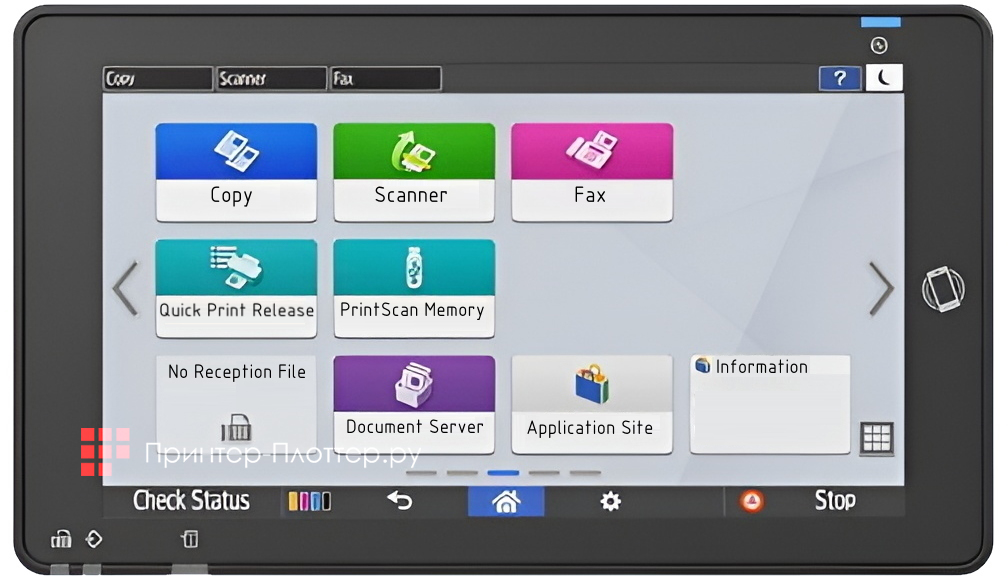The width and height of the screenshot is (1008, 579).
Task: View toner color levels indicator
Action: coord(309,501)
